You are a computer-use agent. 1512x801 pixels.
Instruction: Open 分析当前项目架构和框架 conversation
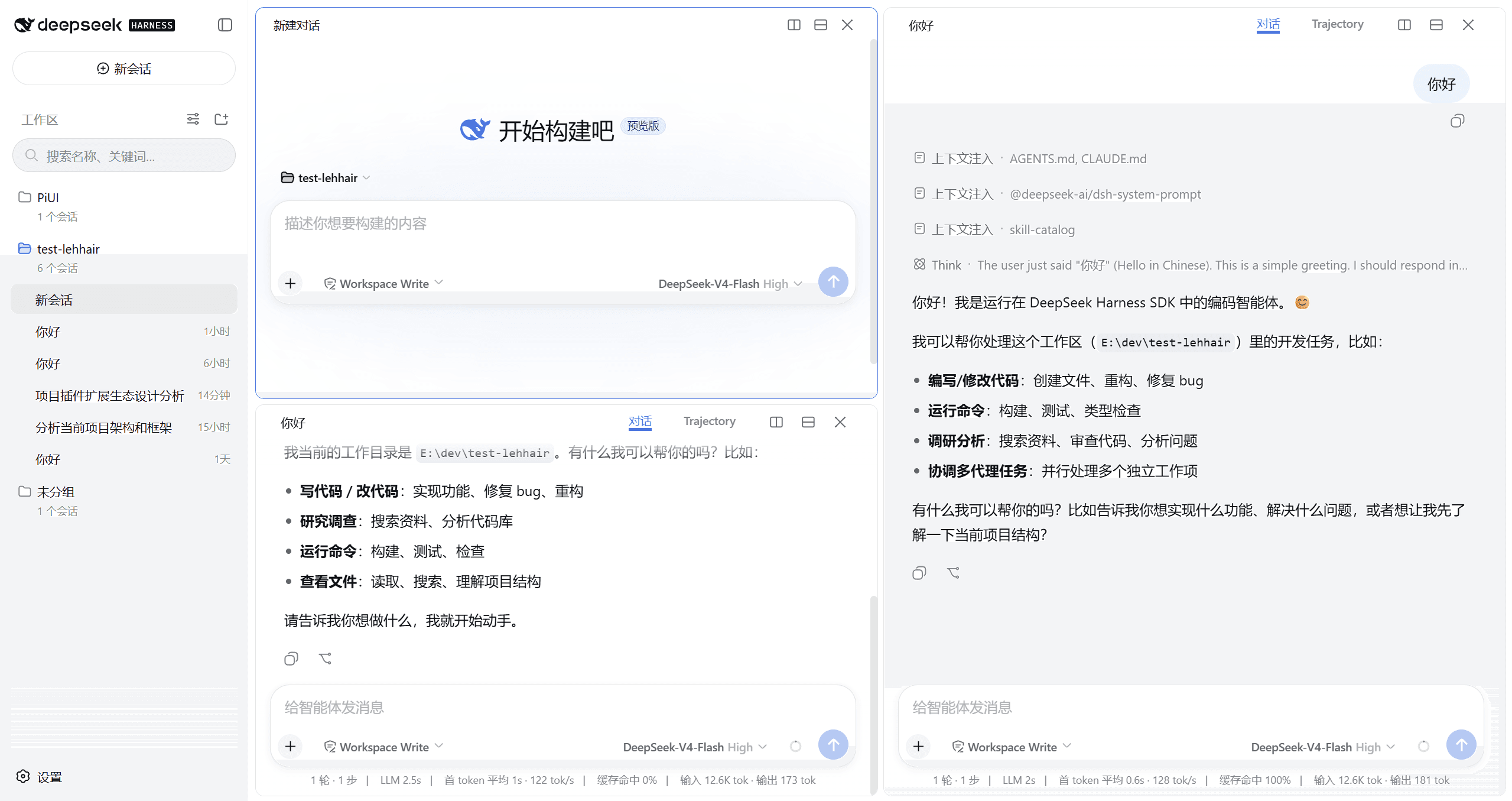coord(124,427)
